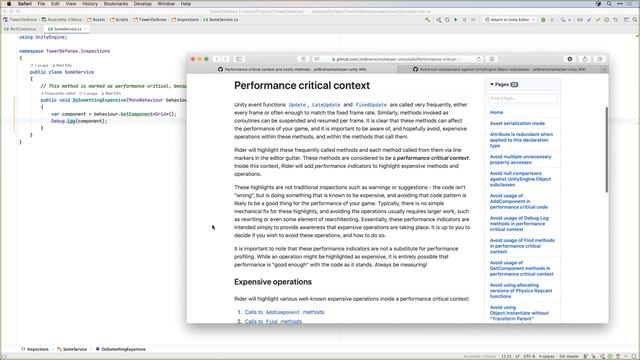
Task: Open 'Attribute is redundant' wiki page link
Action: 521,140
